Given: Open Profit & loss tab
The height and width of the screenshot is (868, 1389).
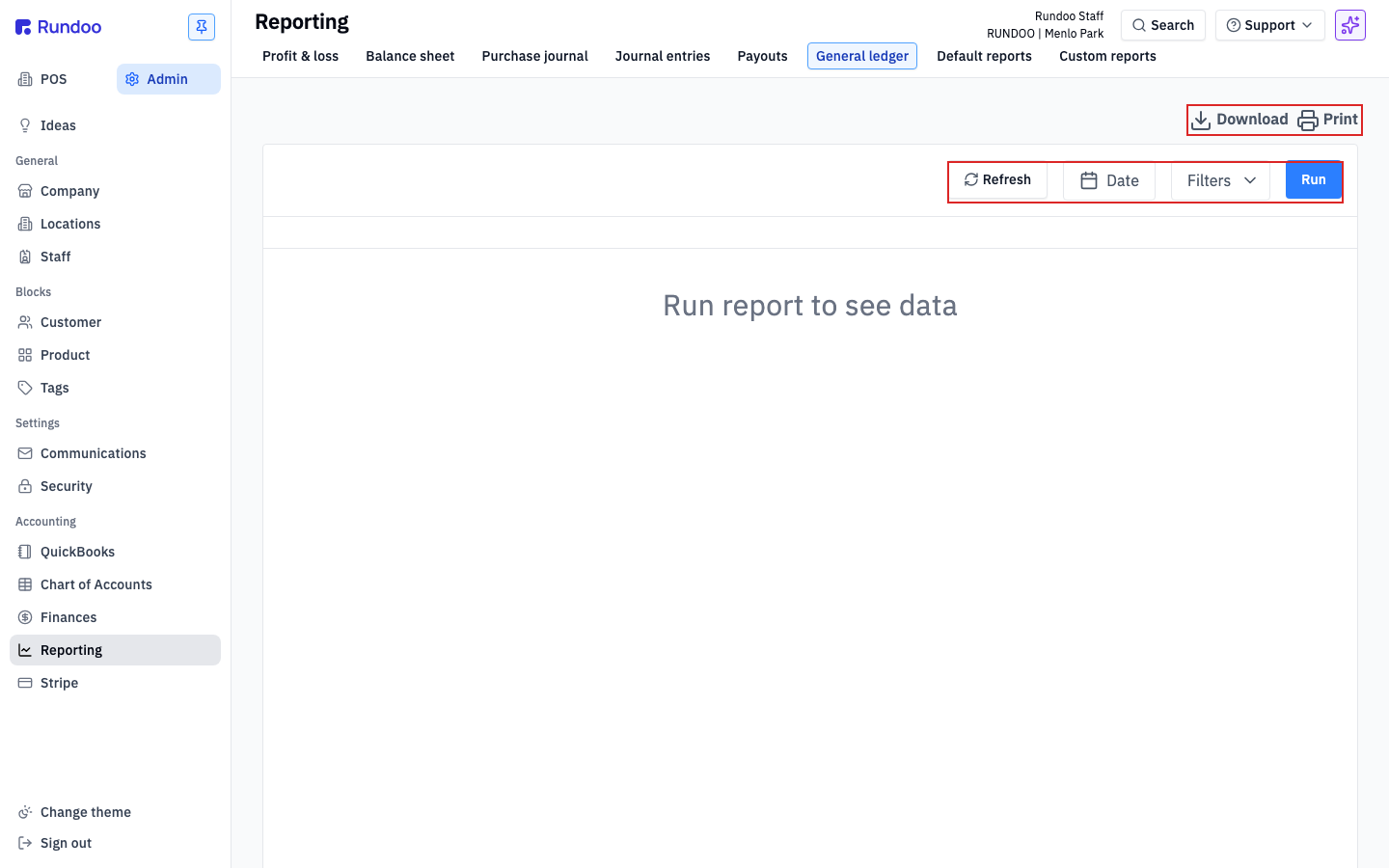Looking at the screenshot, I should (300, 56).
